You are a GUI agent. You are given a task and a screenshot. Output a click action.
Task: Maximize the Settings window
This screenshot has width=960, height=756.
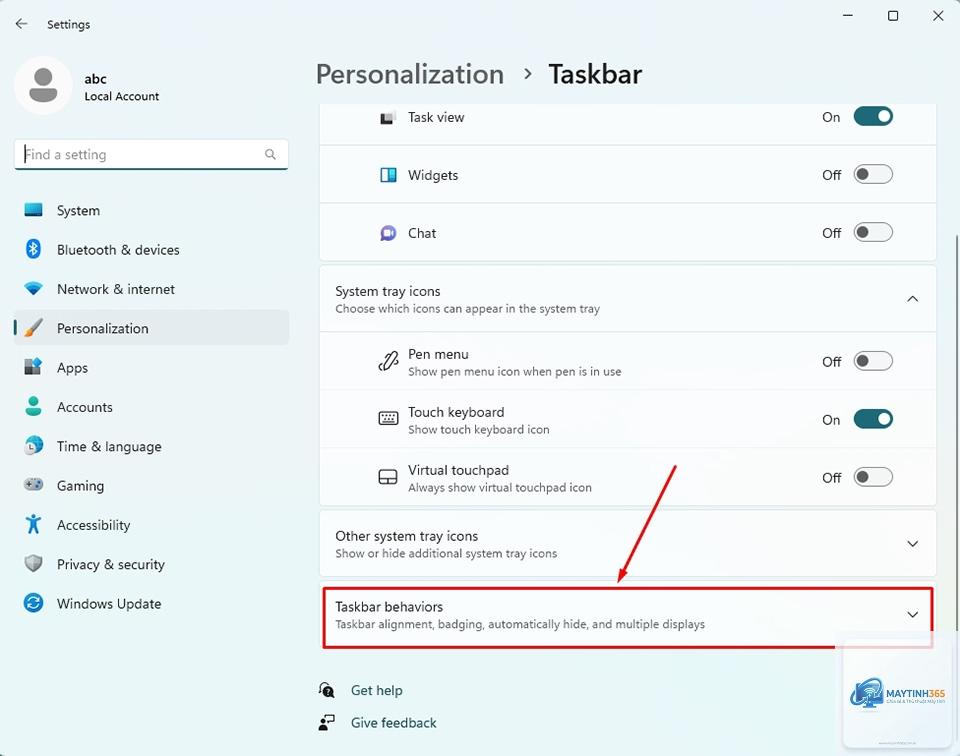893,16
